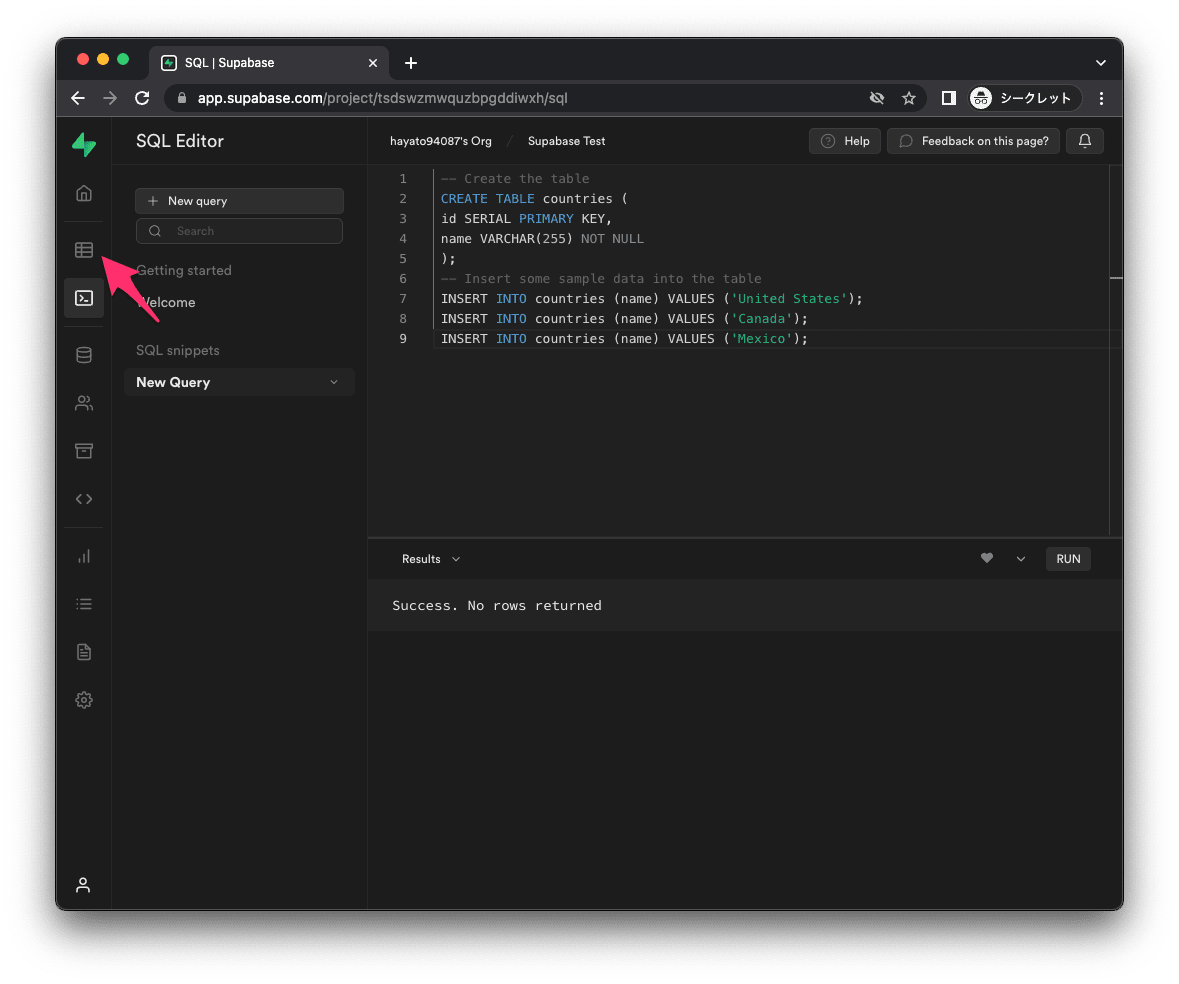
Task: Open the Home icon in sidebar
Action: pos(84,193)
